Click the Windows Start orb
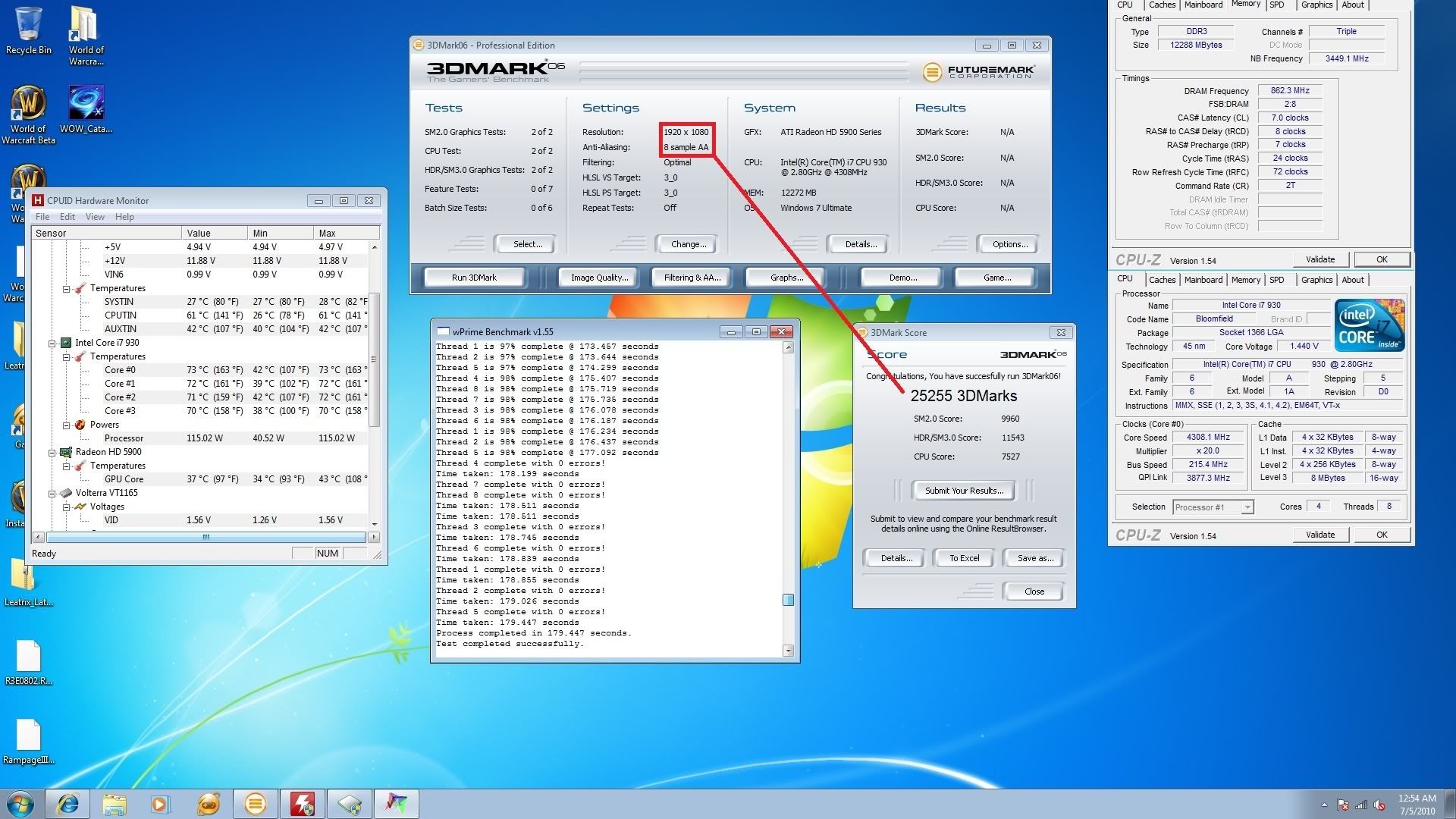The width and height of the screenshot is (1456, 819). pos(20,804)
